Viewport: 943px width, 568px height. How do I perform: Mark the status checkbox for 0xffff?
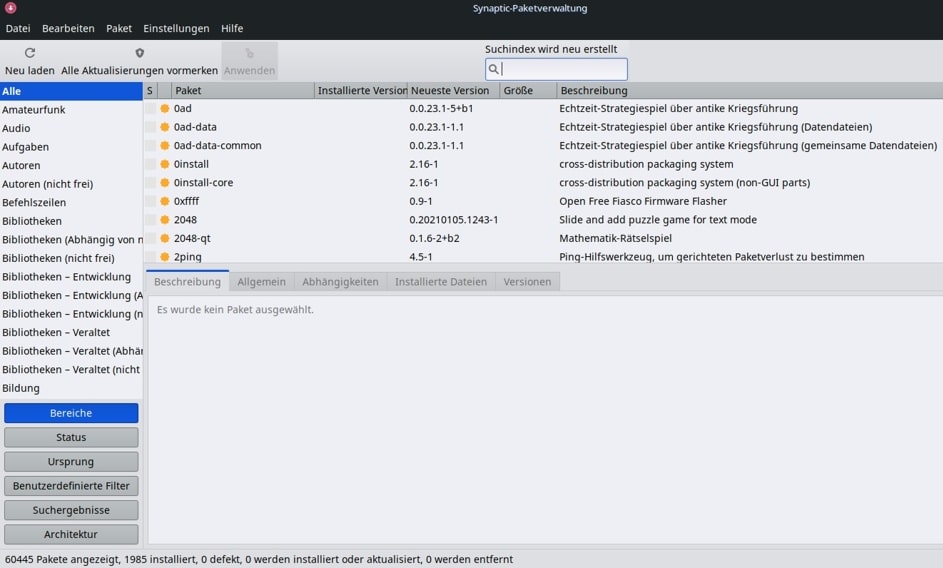151,201
